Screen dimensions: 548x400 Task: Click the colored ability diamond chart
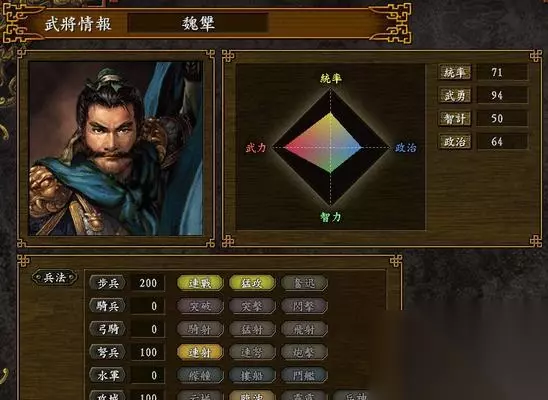pos(331,147)
